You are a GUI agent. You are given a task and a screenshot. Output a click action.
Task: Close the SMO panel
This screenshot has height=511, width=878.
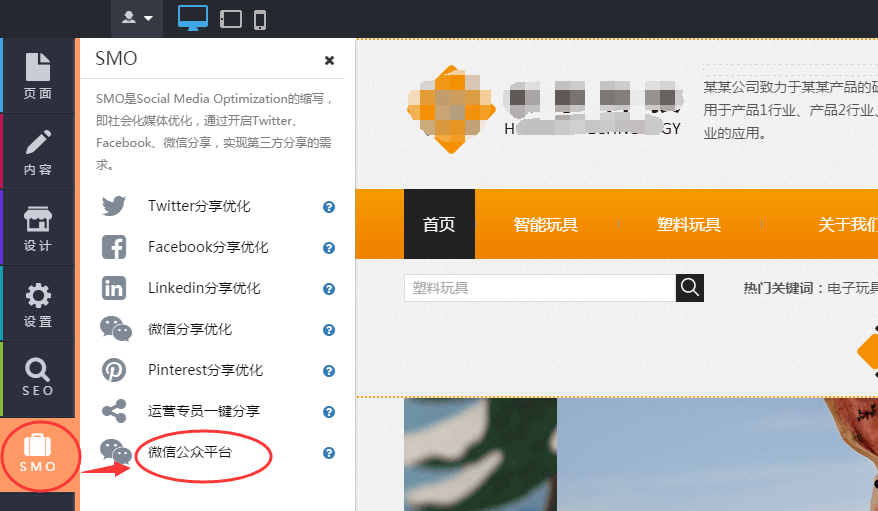(x=329, y=60)
